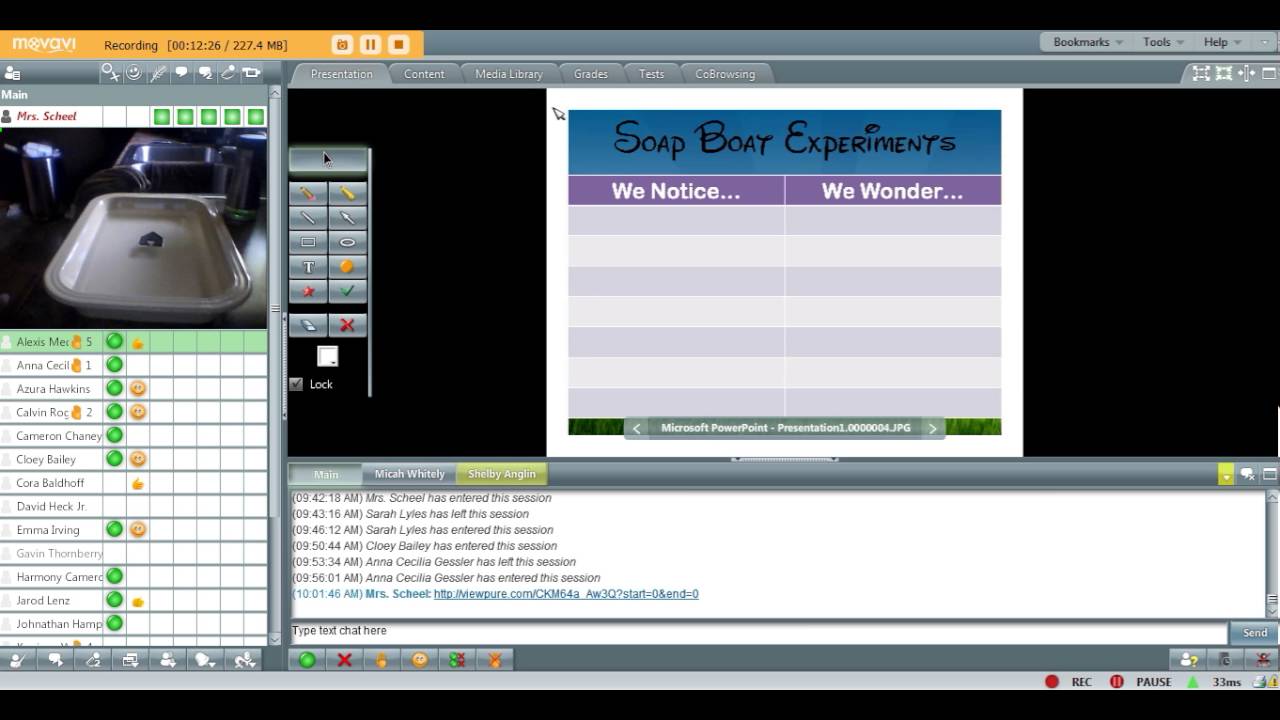Open the Tools dropdown menu
The height and width of the screenshot is (720, 1280).
point(1164,42)
